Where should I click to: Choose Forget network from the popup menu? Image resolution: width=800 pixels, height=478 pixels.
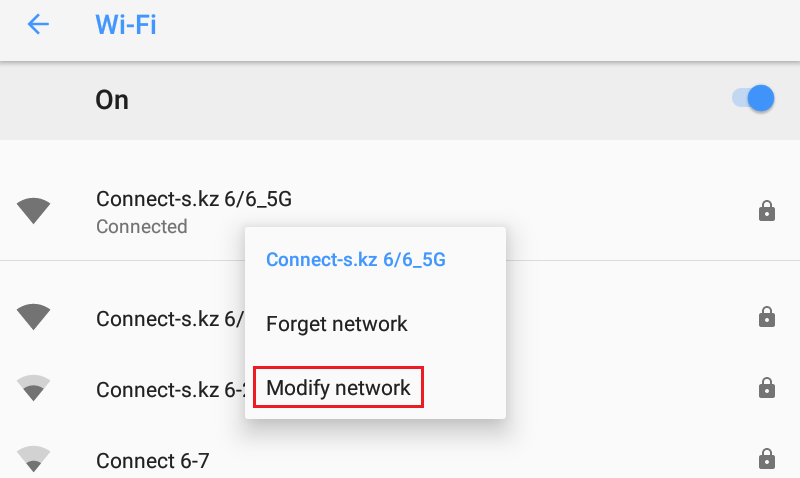pyautogui.click(x=337, y=324)
